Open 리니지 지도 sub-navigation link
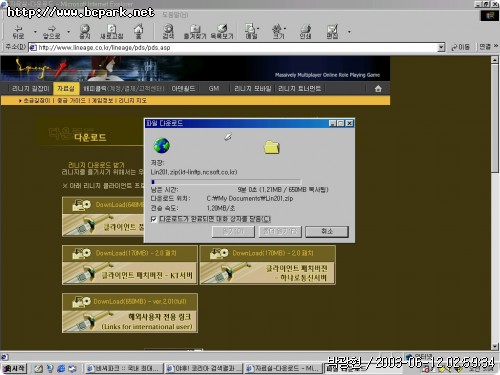The height and width of the screenshot is (375, 500). pos(133,100)
